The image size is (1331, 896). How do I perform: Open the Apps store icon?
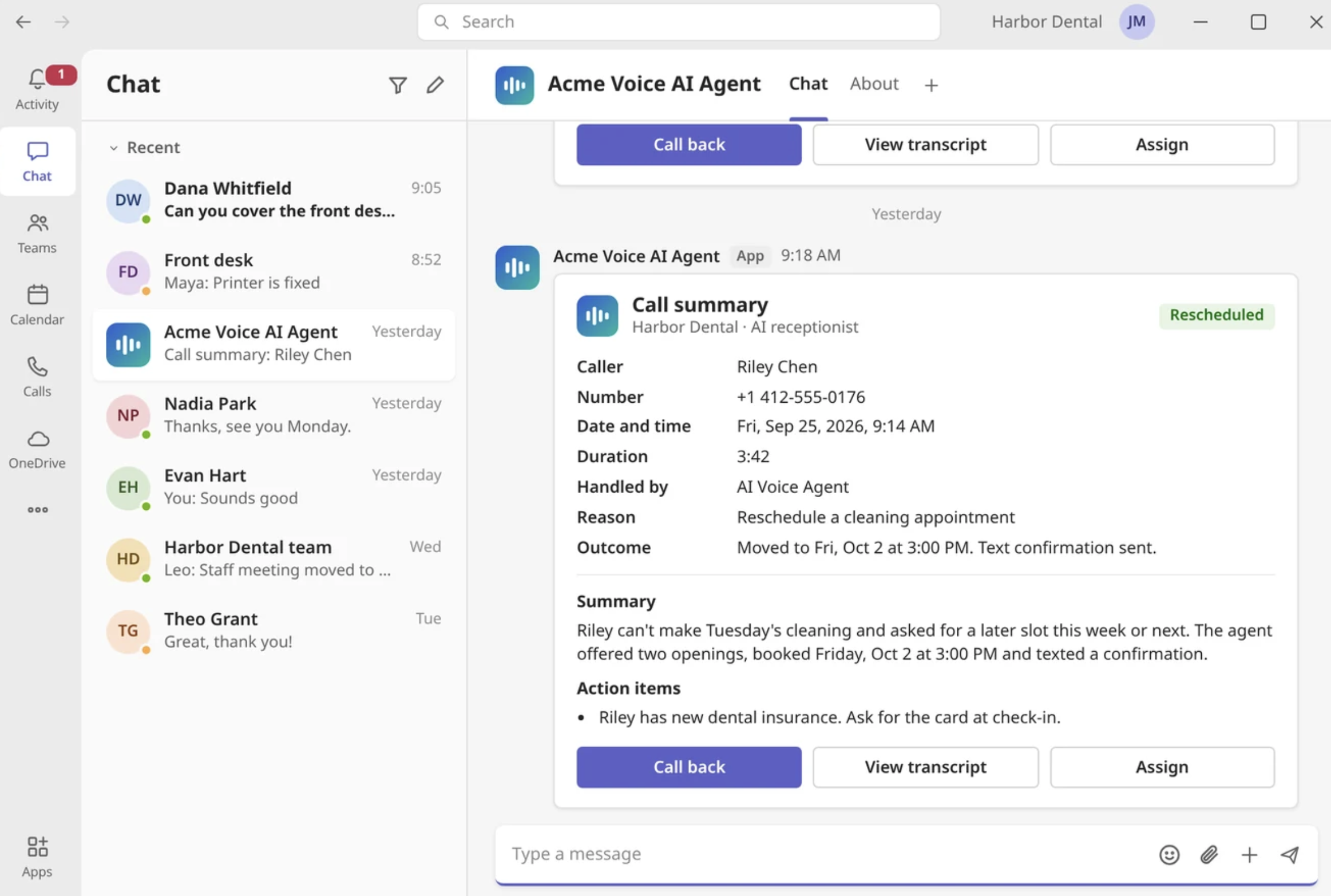pyautogui.click(x=37, y=857)
